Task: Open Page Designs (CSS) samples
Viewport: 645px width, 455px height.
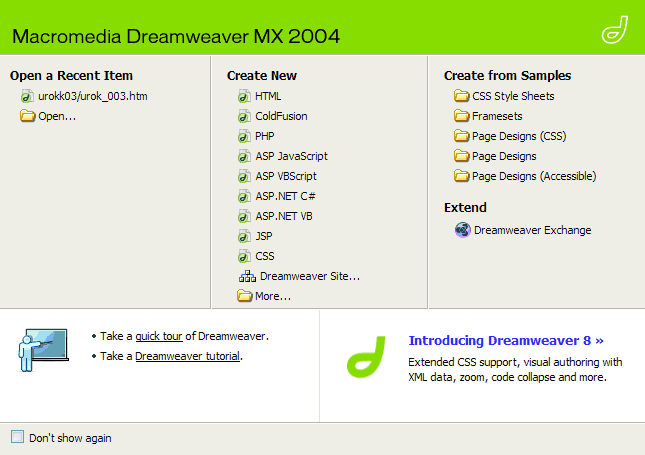Action: [519, 136]
